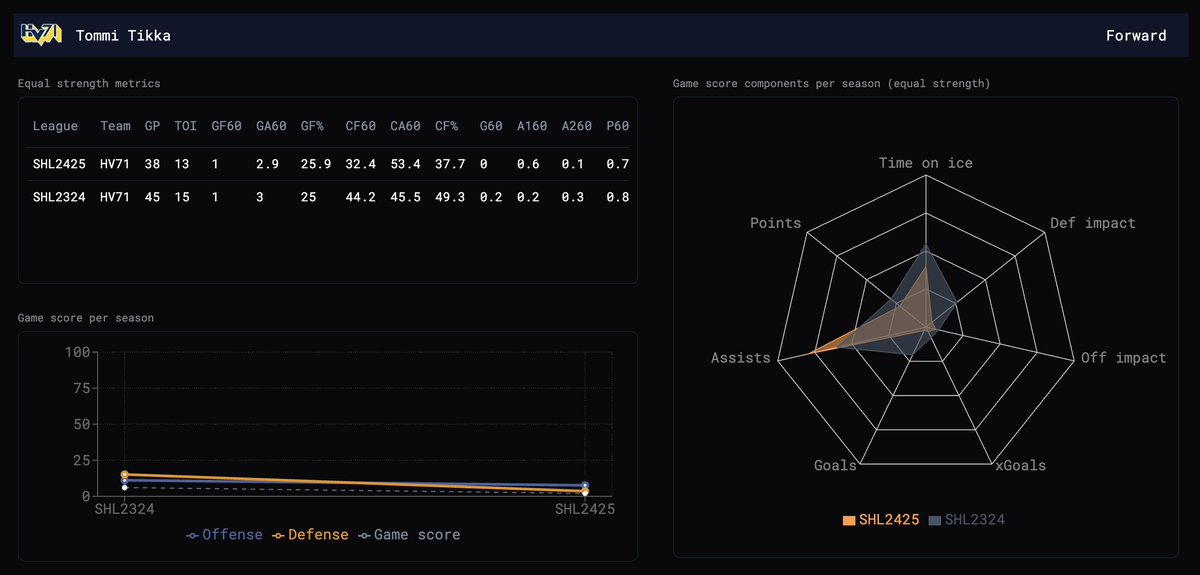The width and height of the screenshot is (1200, 575).
Task: Click the player name Tommi Tikka
Action: click(x=123, y=36)
